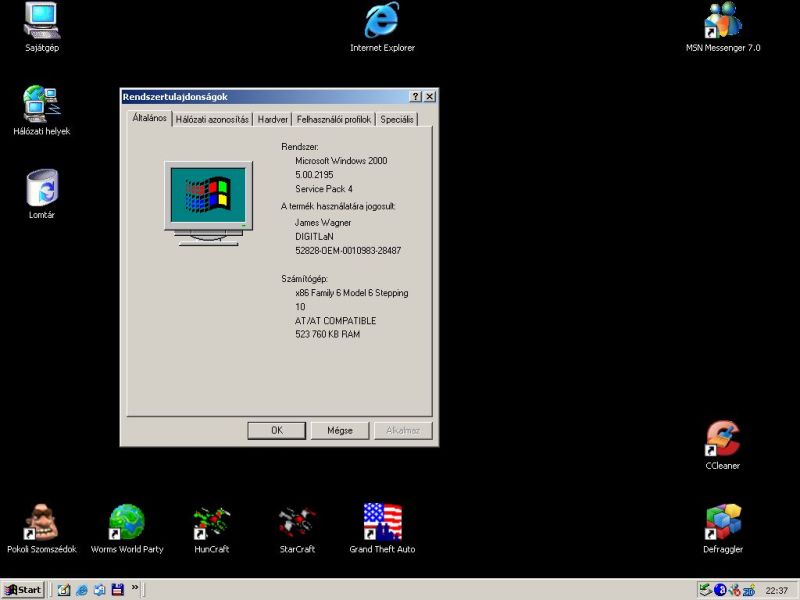Expand the quick launch overflow chevron
Viewport: 800px width, 600px height.
tap(135, 587)
